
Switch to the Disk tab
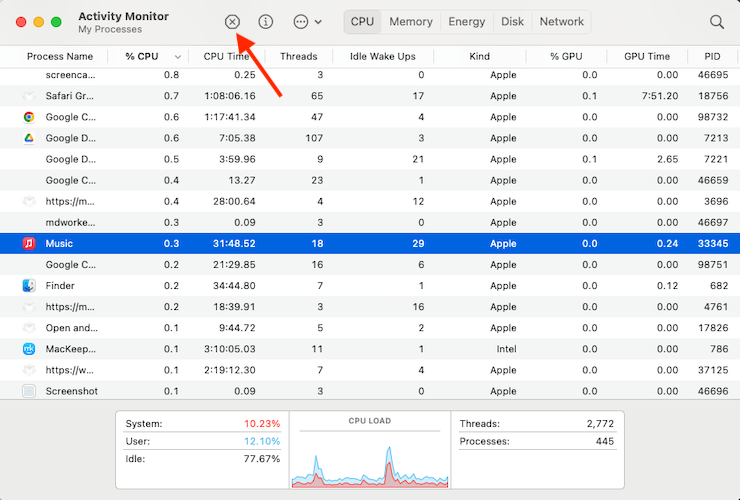512,22
